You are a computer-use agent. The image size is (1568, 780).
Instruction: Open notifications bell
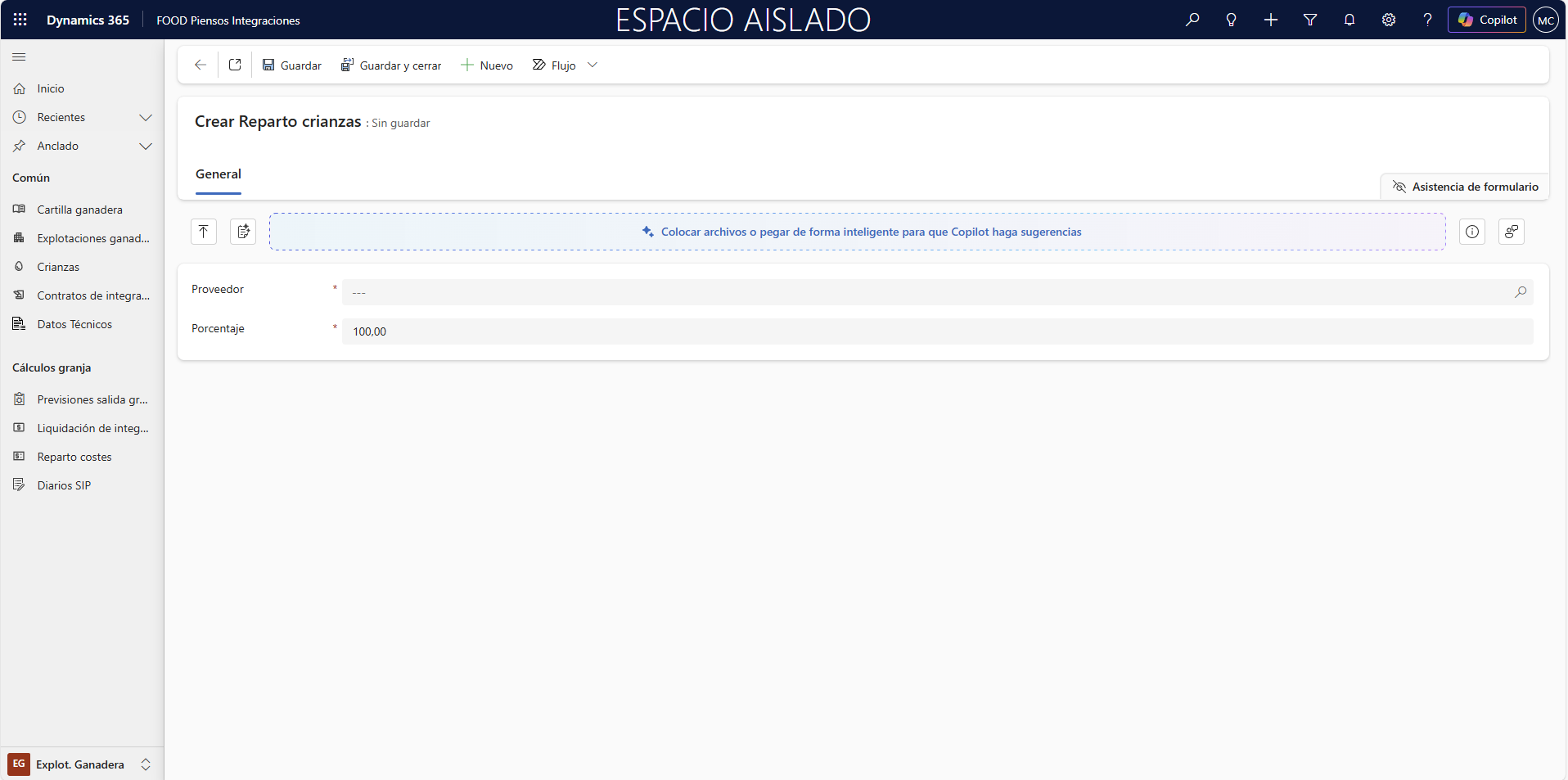(x=1349, y=20)
